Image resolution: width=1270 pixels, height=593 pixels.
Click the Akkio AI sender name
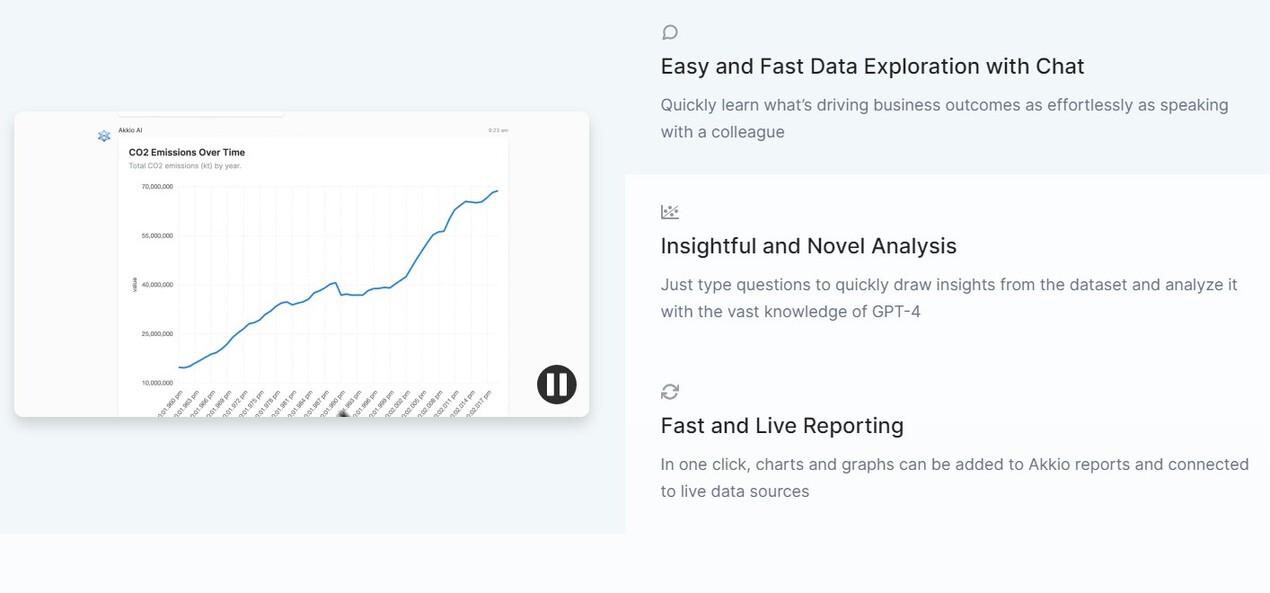coord(131,130)
